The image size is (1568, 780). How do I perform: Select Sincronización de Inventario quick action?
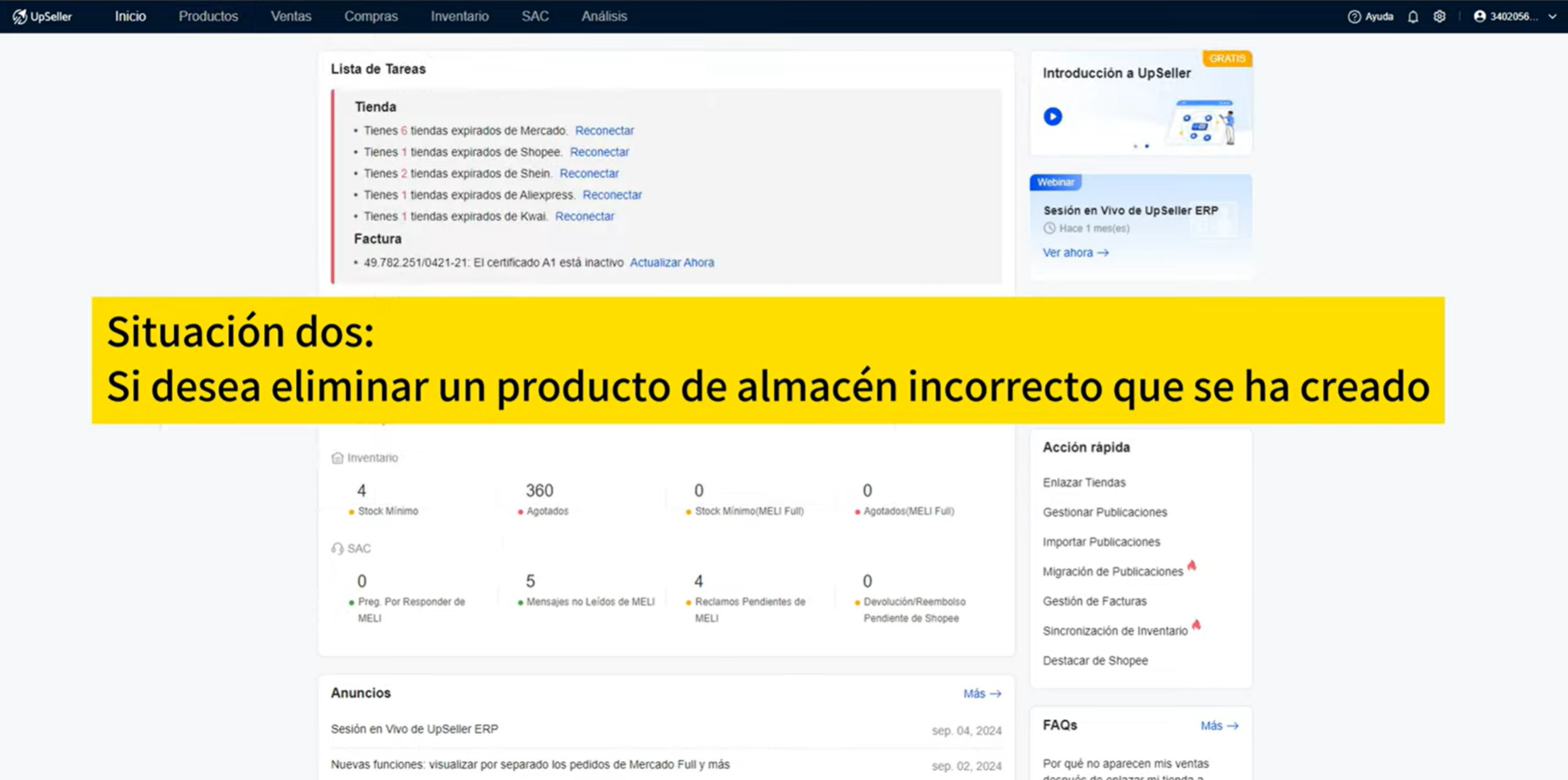coord(1115,631)
